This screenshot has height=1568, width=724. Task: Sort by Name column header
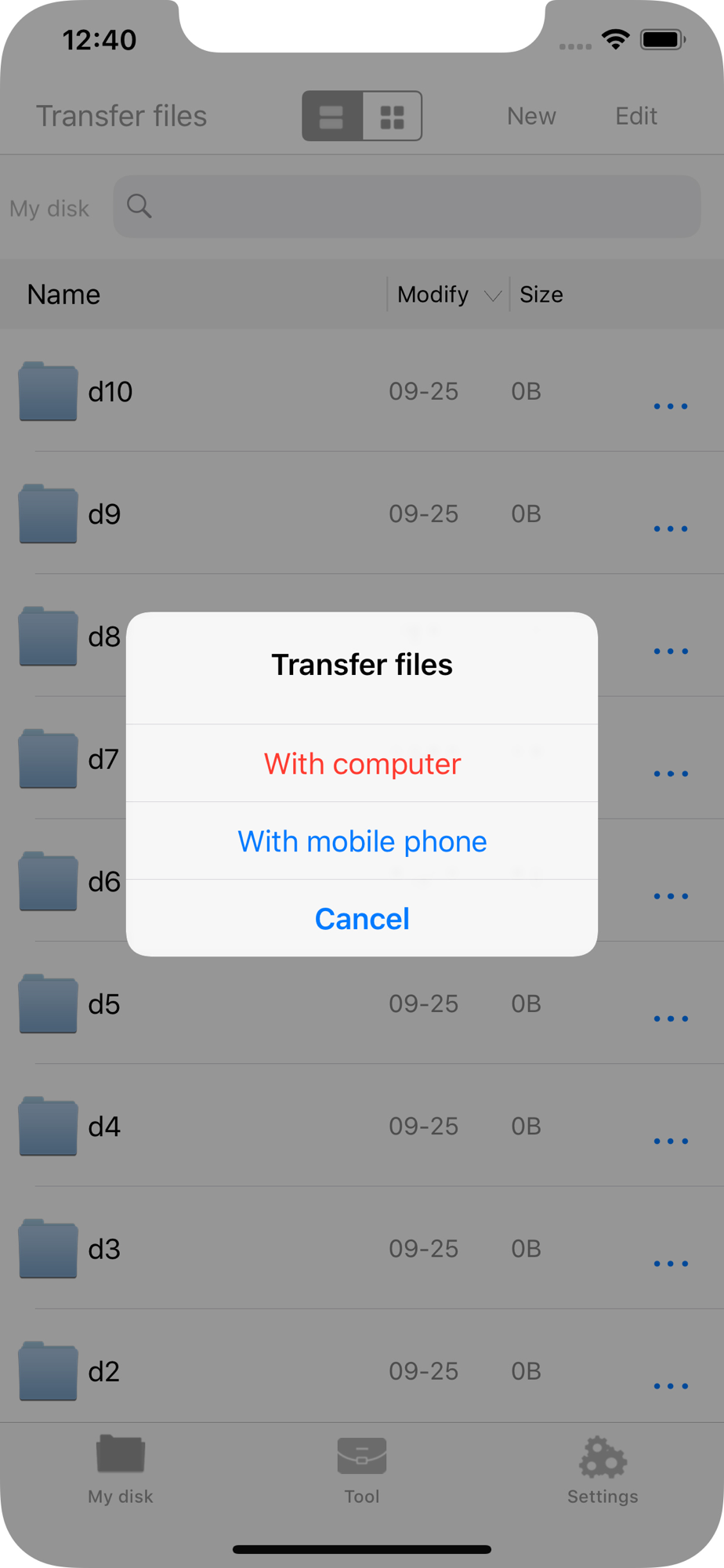point(63,295)
